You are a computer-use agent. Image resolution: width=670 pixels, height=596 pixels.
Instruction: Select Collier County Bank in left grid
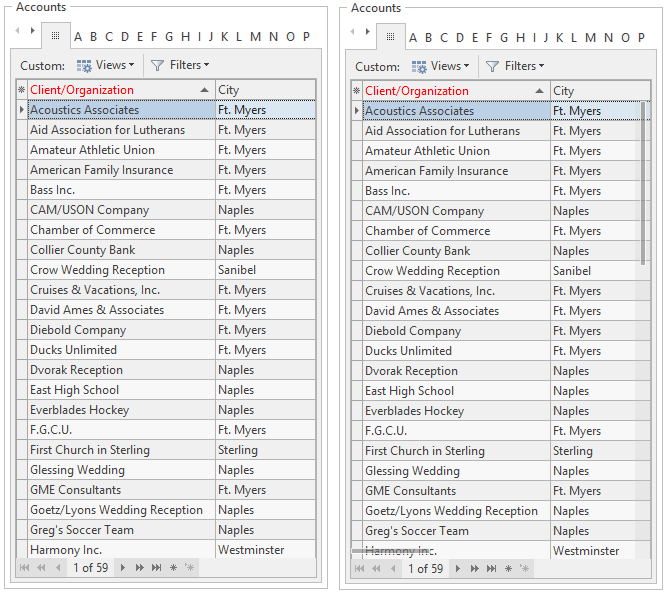pos(166,250)
